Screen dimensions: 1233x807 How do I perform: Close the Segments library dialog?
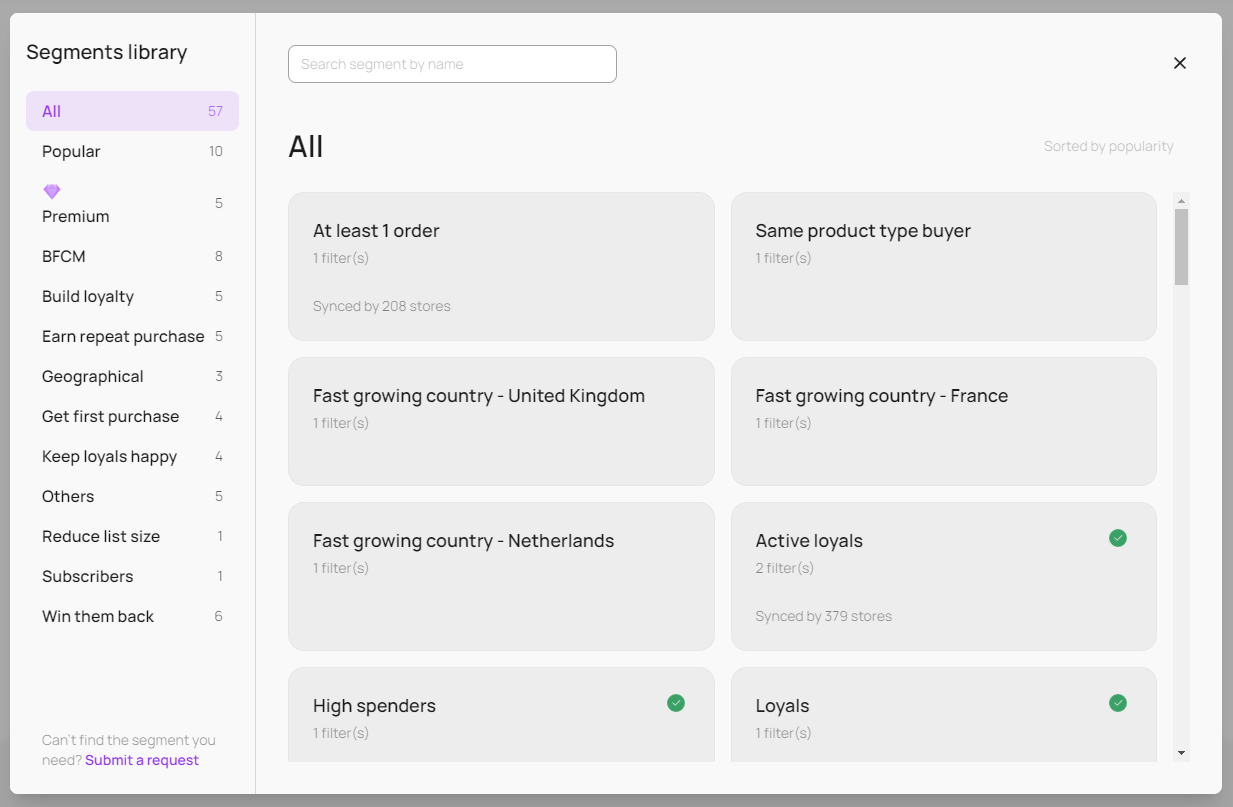pyautogui.click(x=1180, y=63)
